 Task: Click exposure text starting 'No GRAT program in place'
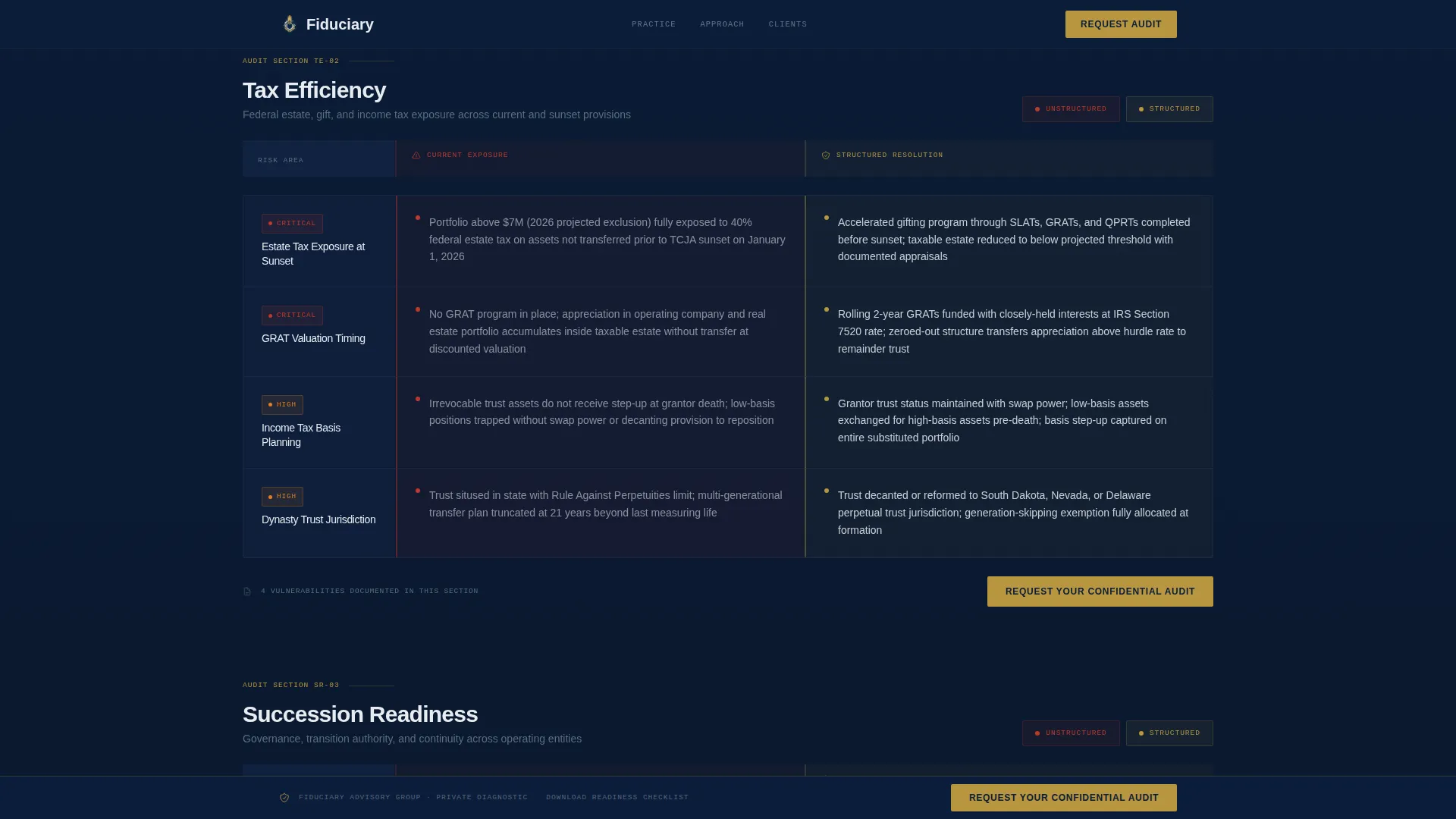pos(598,331)
